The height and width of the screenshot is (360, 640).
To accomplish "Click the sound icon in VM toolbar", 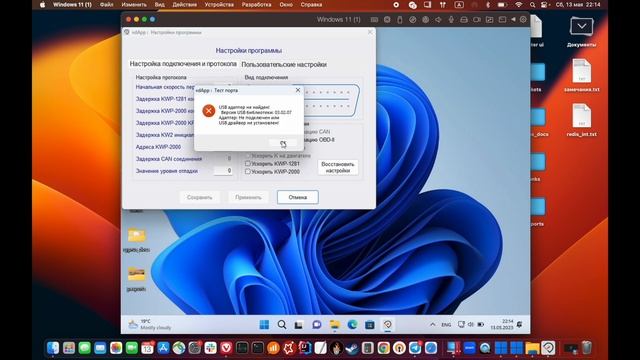I will [438, 20].
